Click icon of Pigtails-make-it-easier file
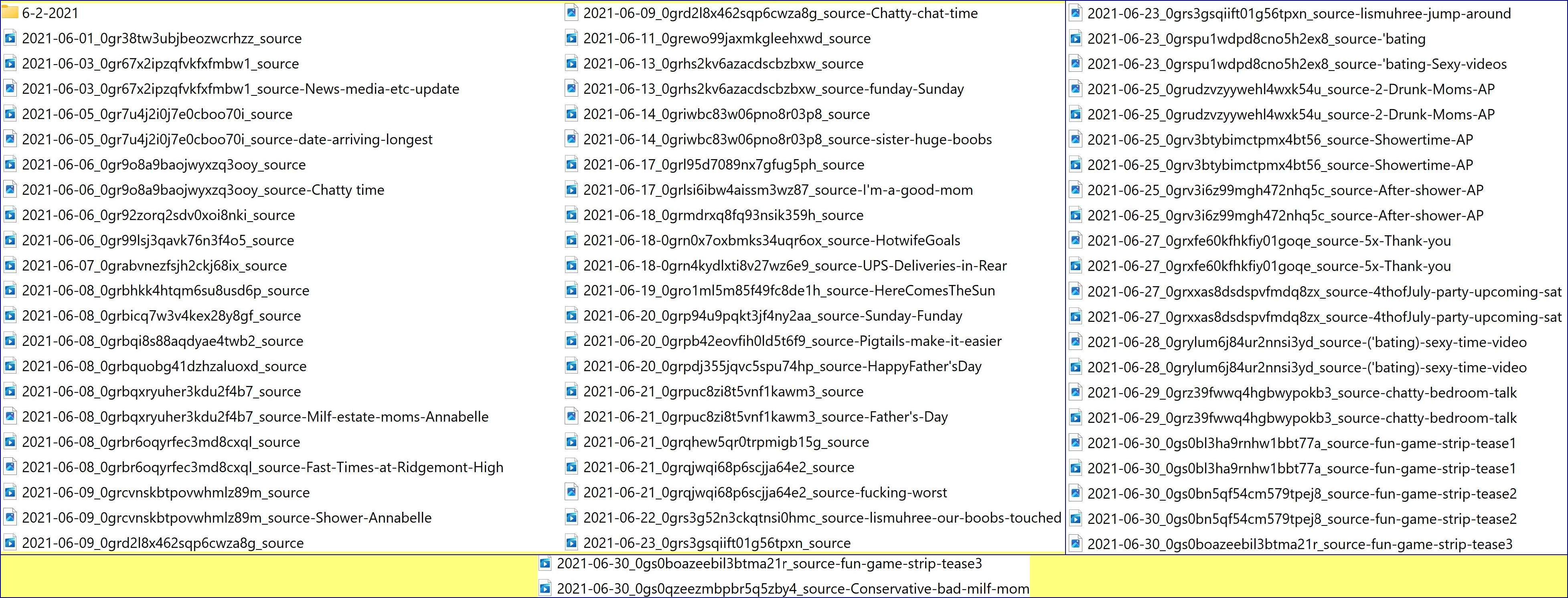1568x598 pixels. pos(571,341)
